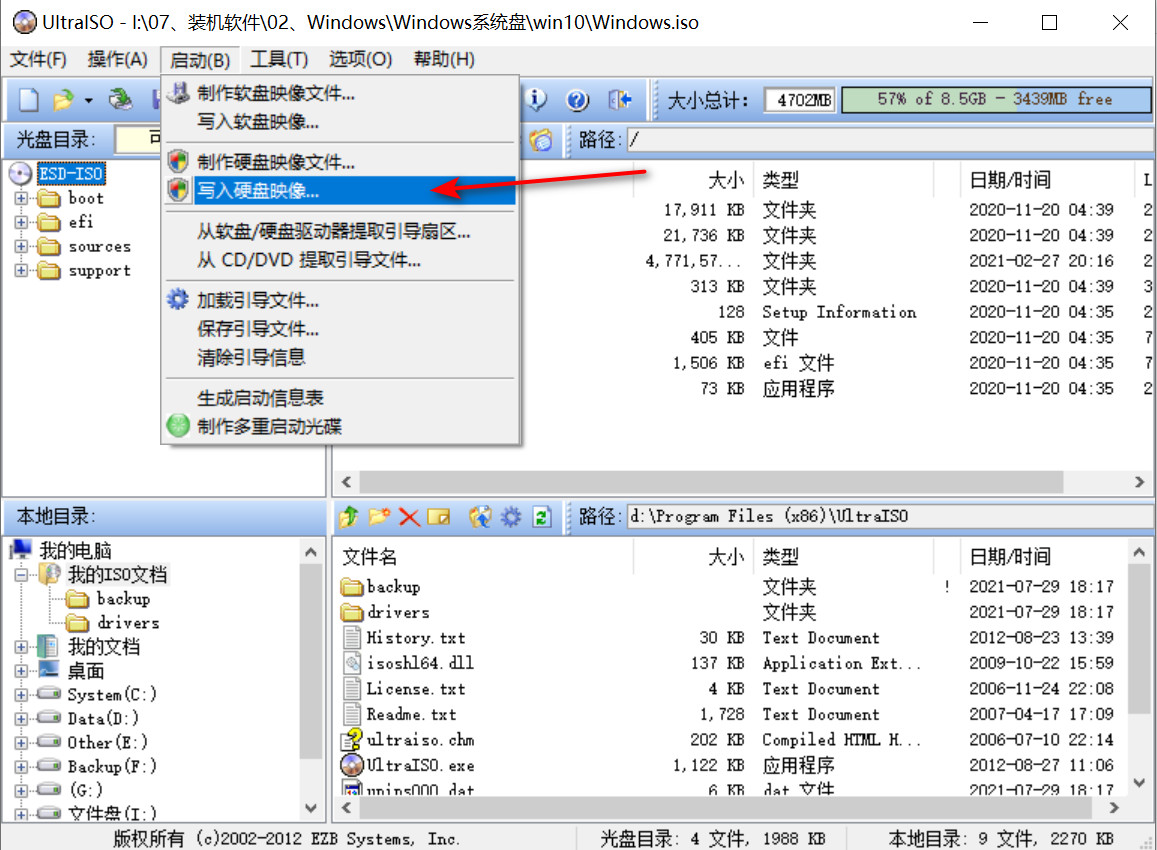Click the info (version) toolbar icon

534,98
